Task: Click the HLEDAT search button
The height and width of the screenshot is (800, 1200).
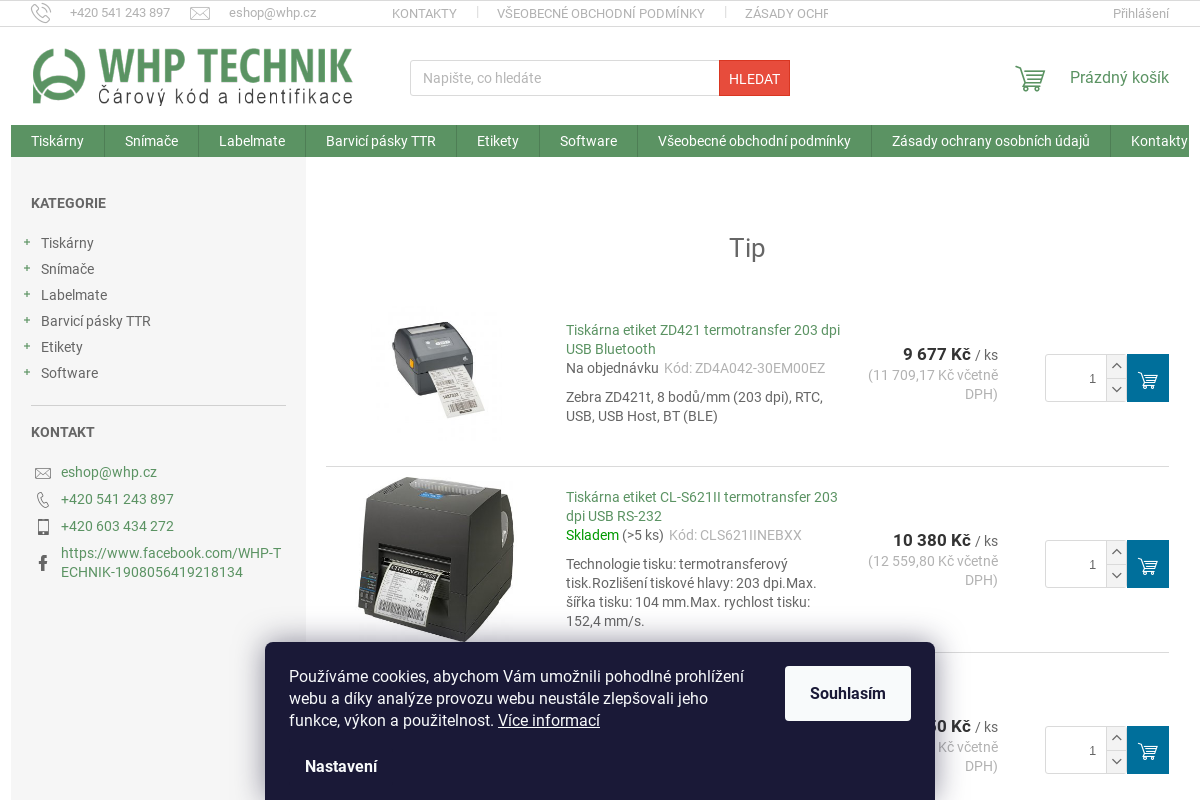Action: point(754,78)
